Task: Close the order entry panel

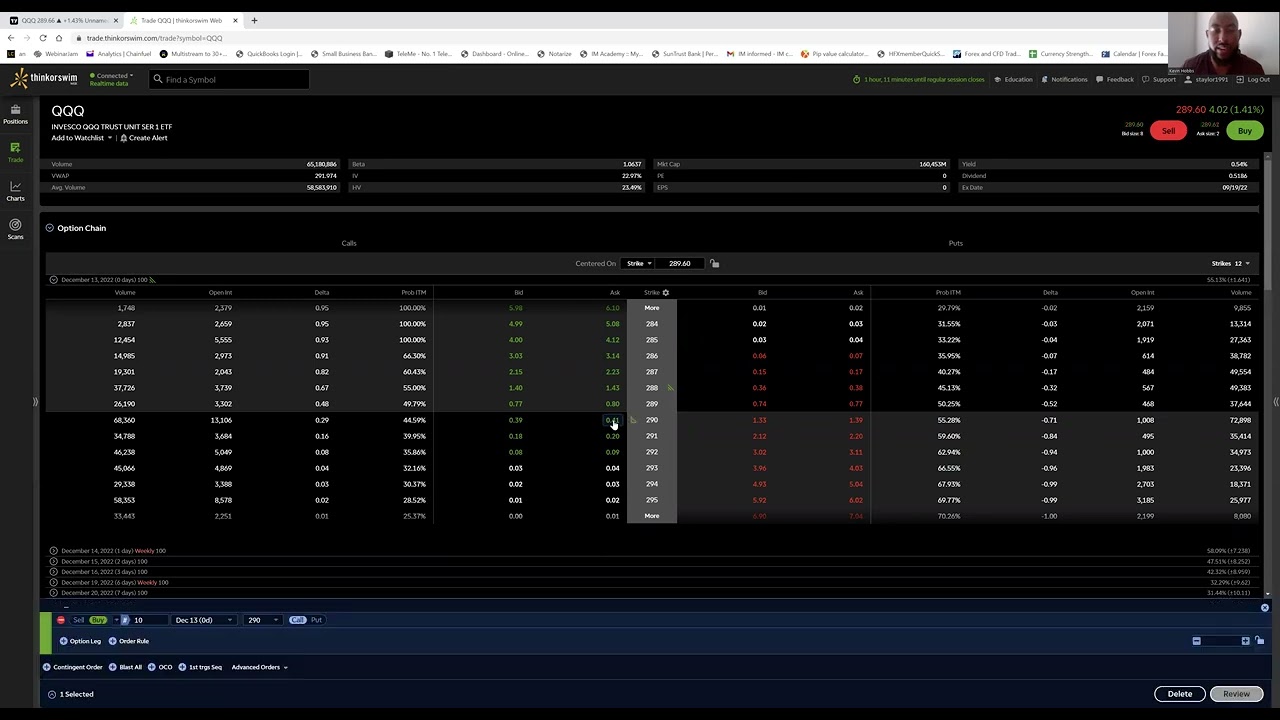Action: (x=1264, y=608)
